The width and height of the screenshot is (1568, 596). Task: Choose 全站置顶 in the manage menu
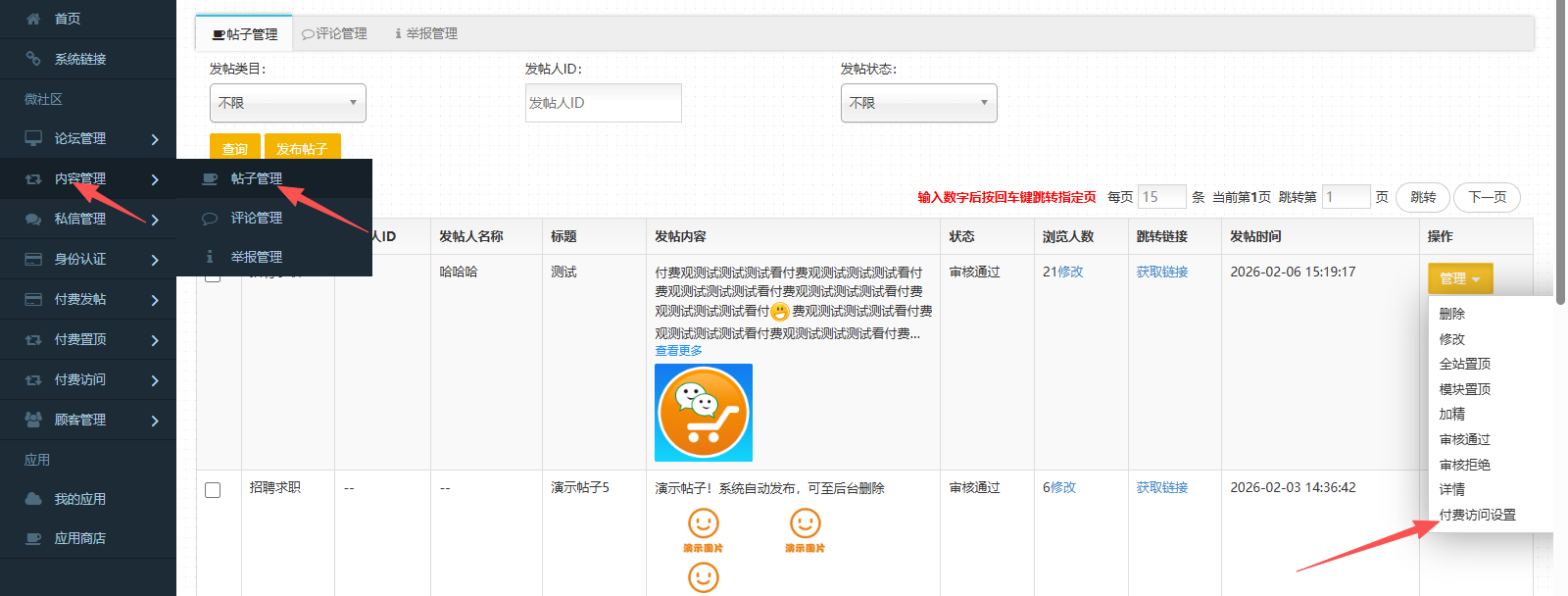point(1464,364)
